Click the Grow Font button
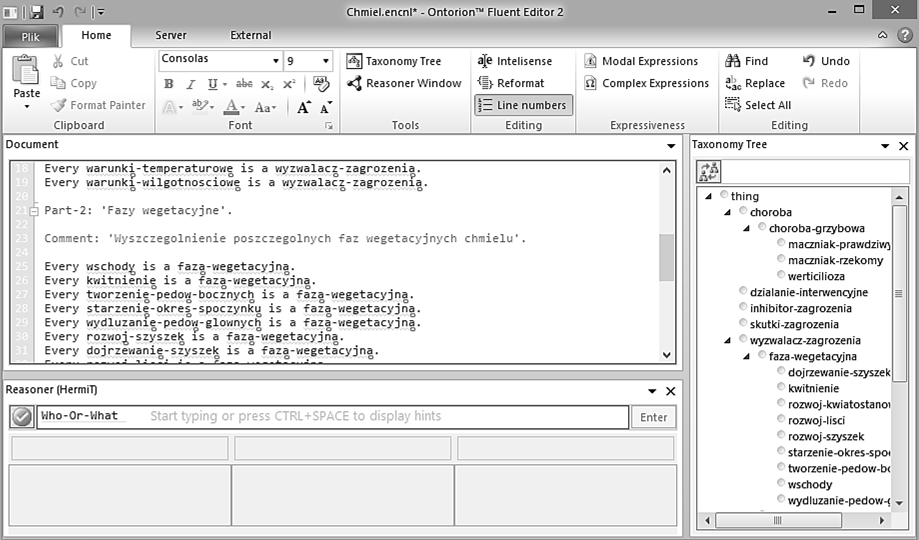The width and height of the screenshot is (919, 540). tap(303, 107)
